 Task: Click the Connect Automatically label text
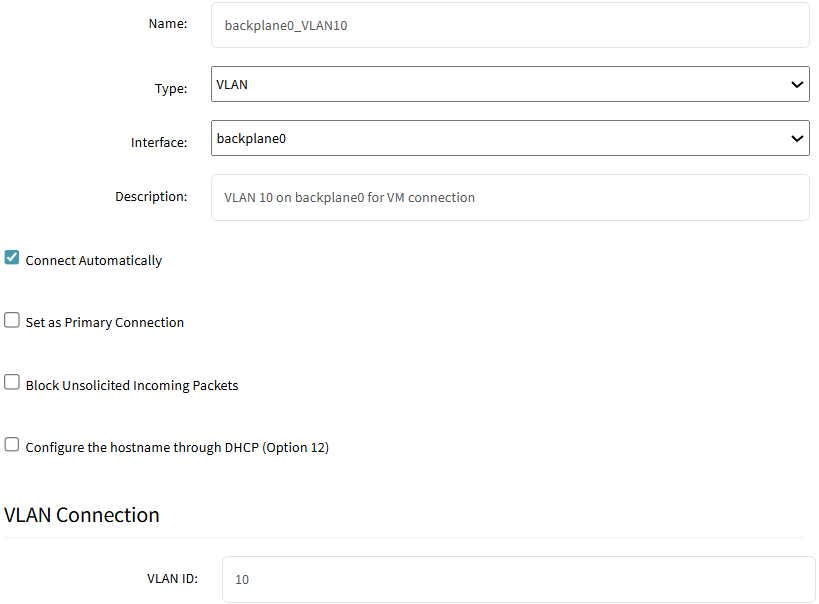point(93,260)
